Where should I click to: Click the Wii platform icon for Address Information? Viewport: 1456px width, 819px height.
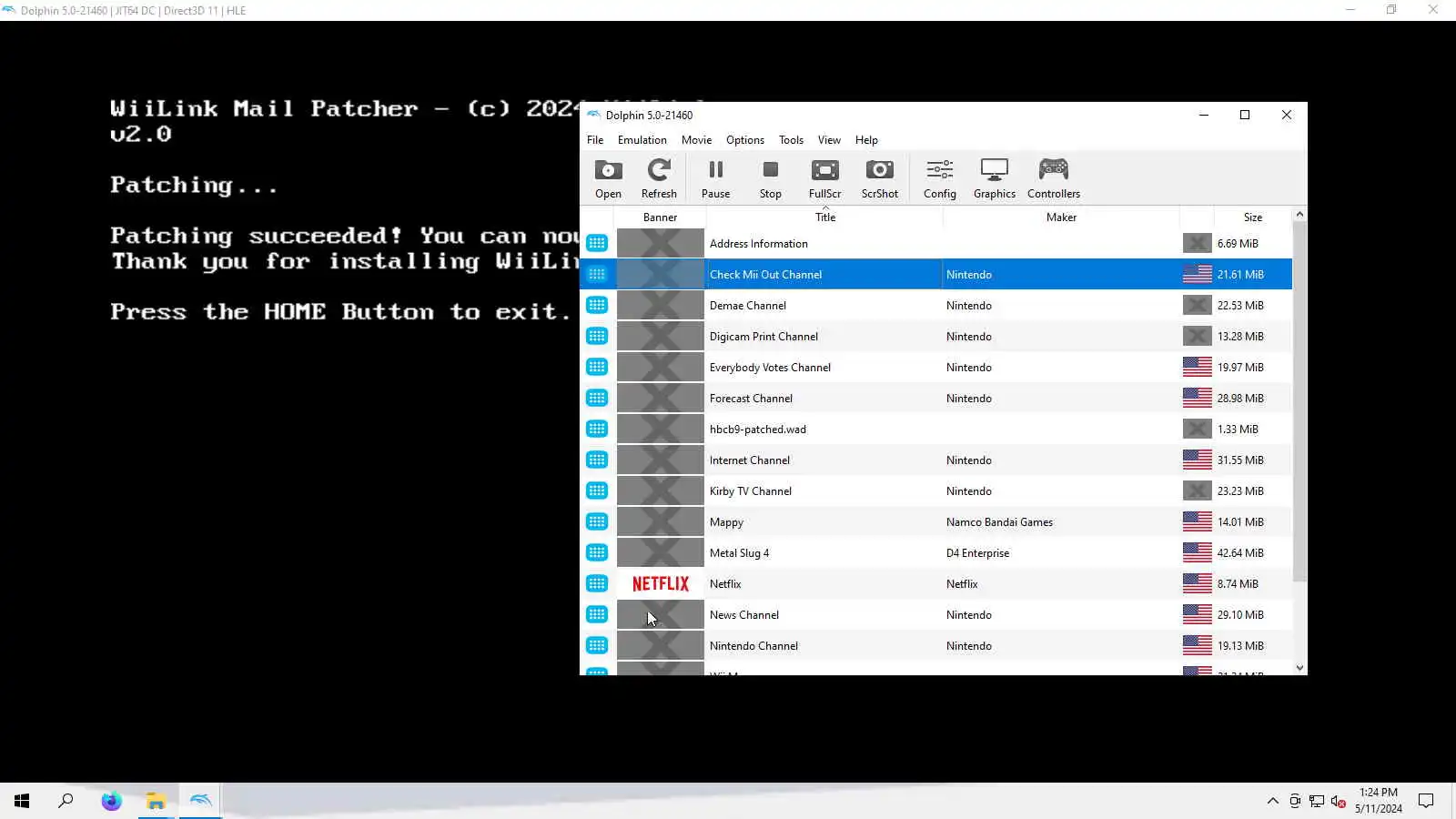tap(597, 243)
